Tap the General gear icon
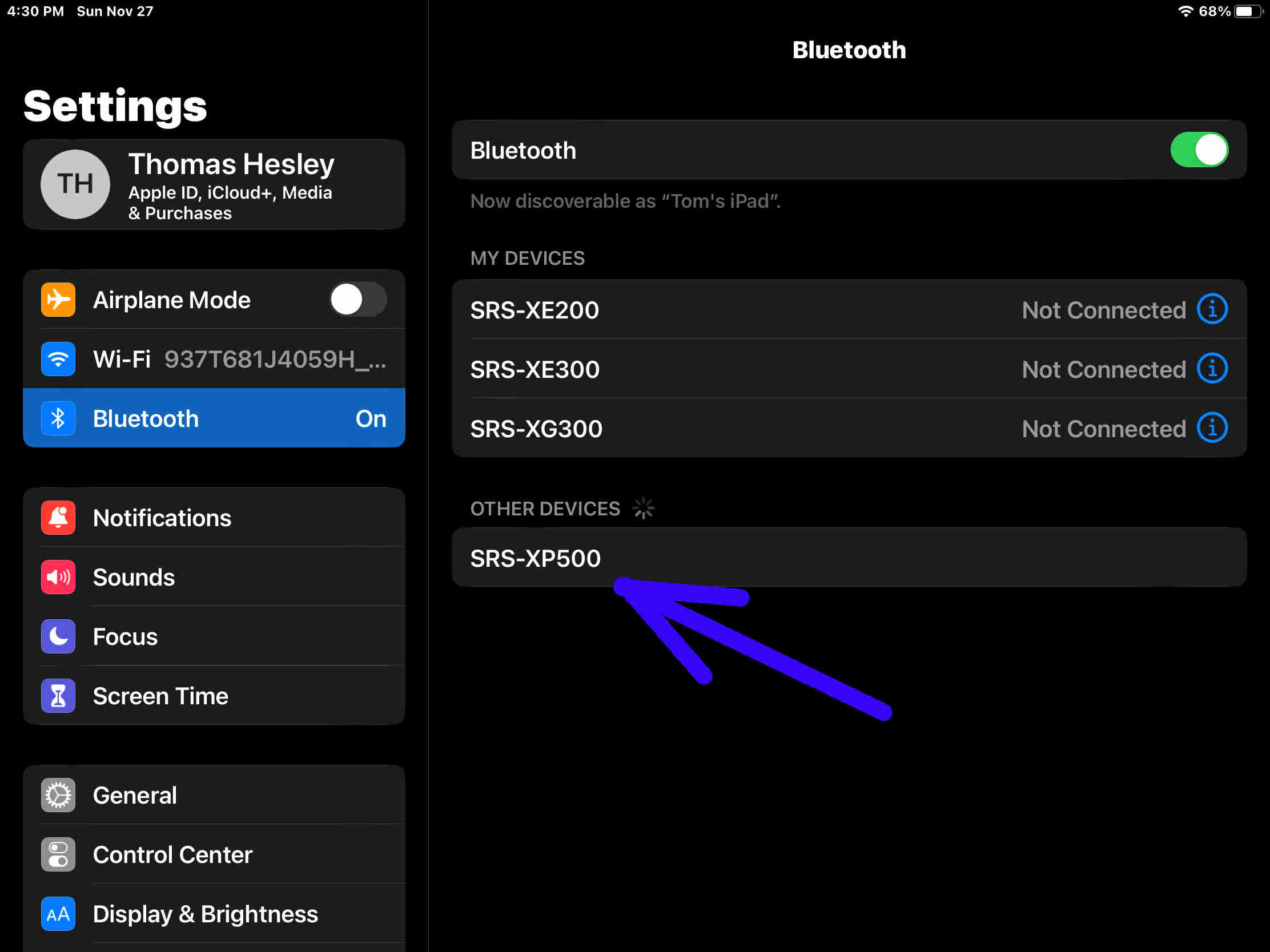Viewport: 1270px width, 952px height. [58, 795]
